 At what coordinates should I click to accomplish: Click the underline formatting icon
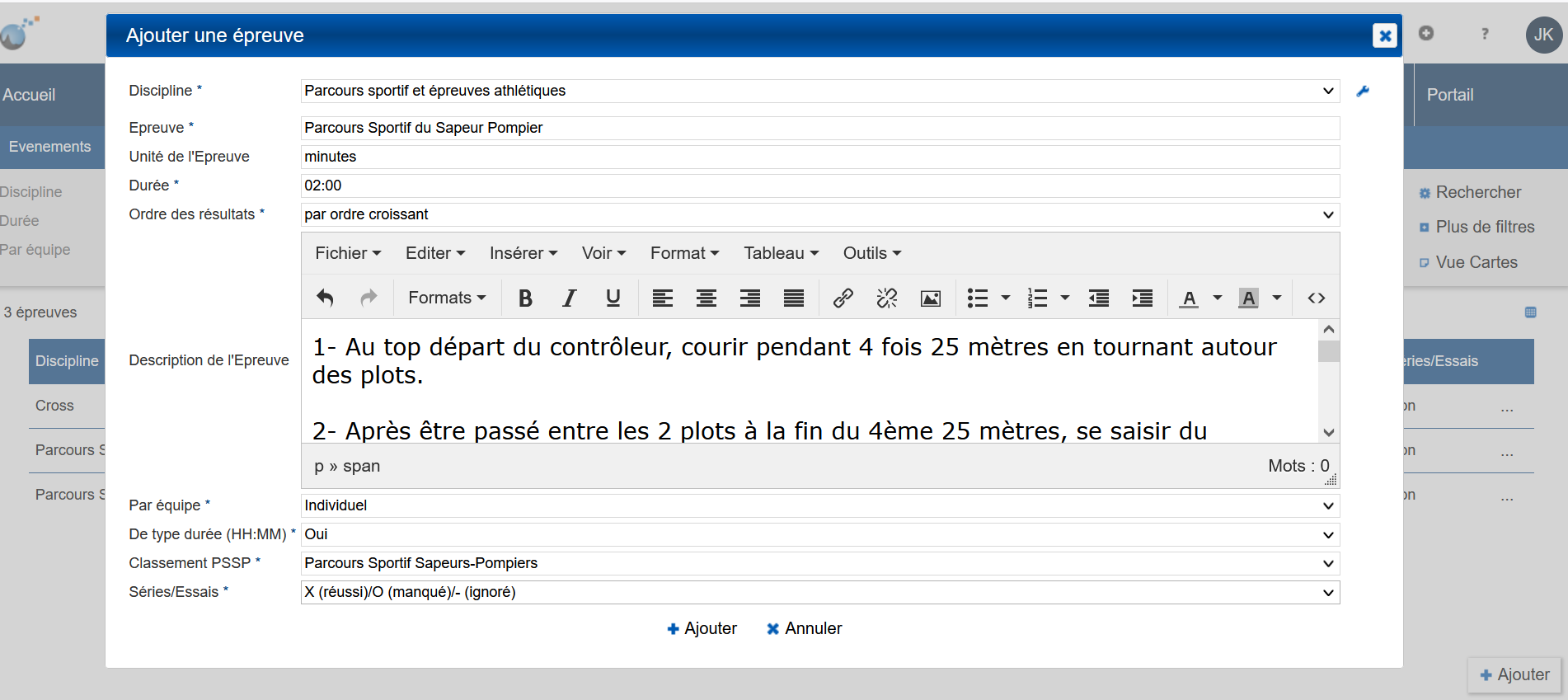pyautogui.click(x=613, y=298)
